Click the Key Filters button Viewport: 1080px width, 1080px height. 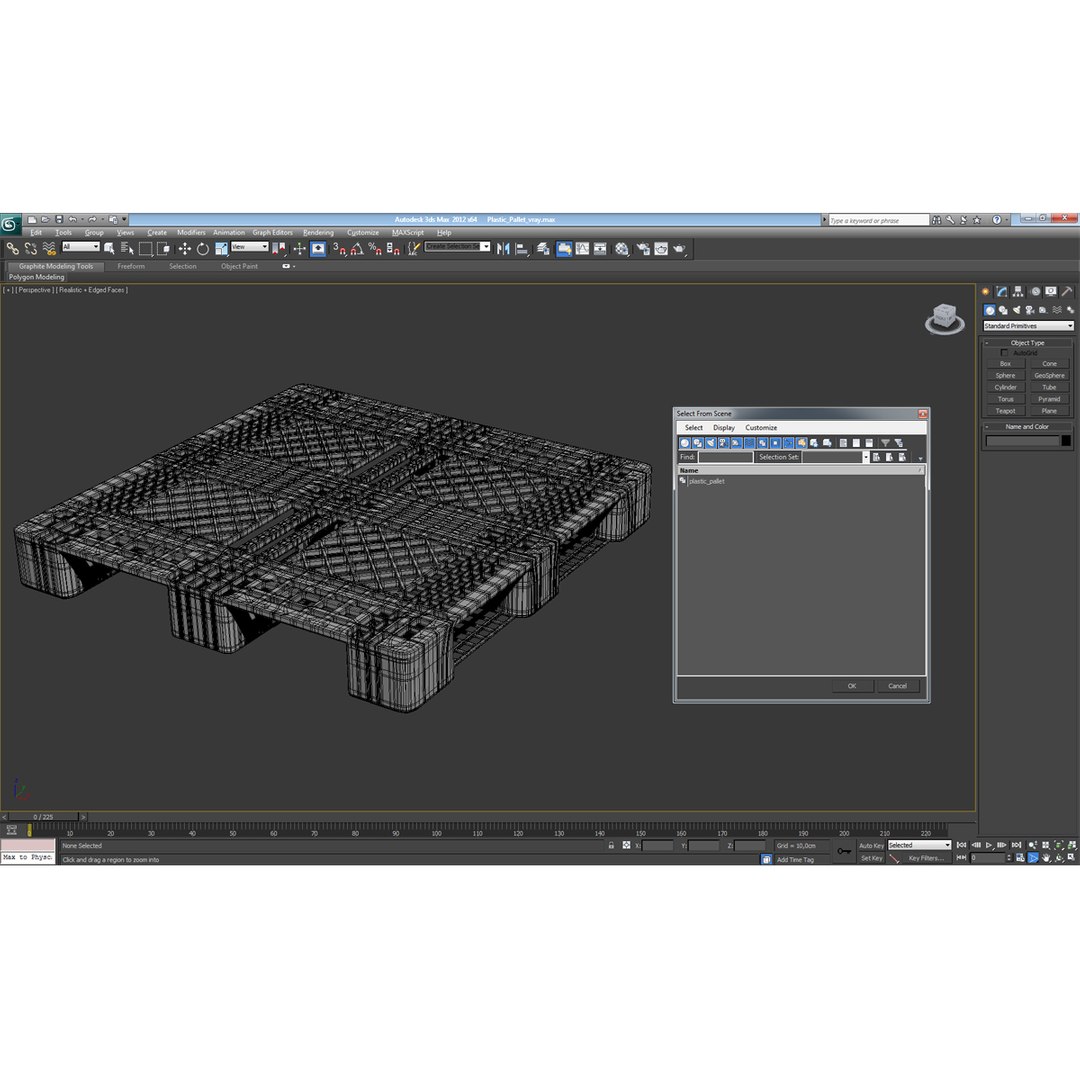[x=926, y=858]
